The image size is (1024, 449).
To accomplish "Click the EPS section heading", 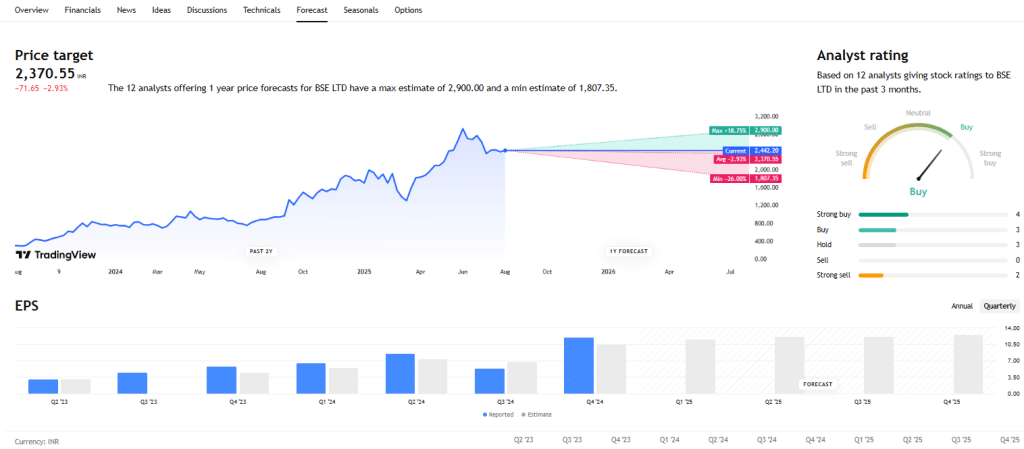I will pyautogui.click(x=27, y=305).
